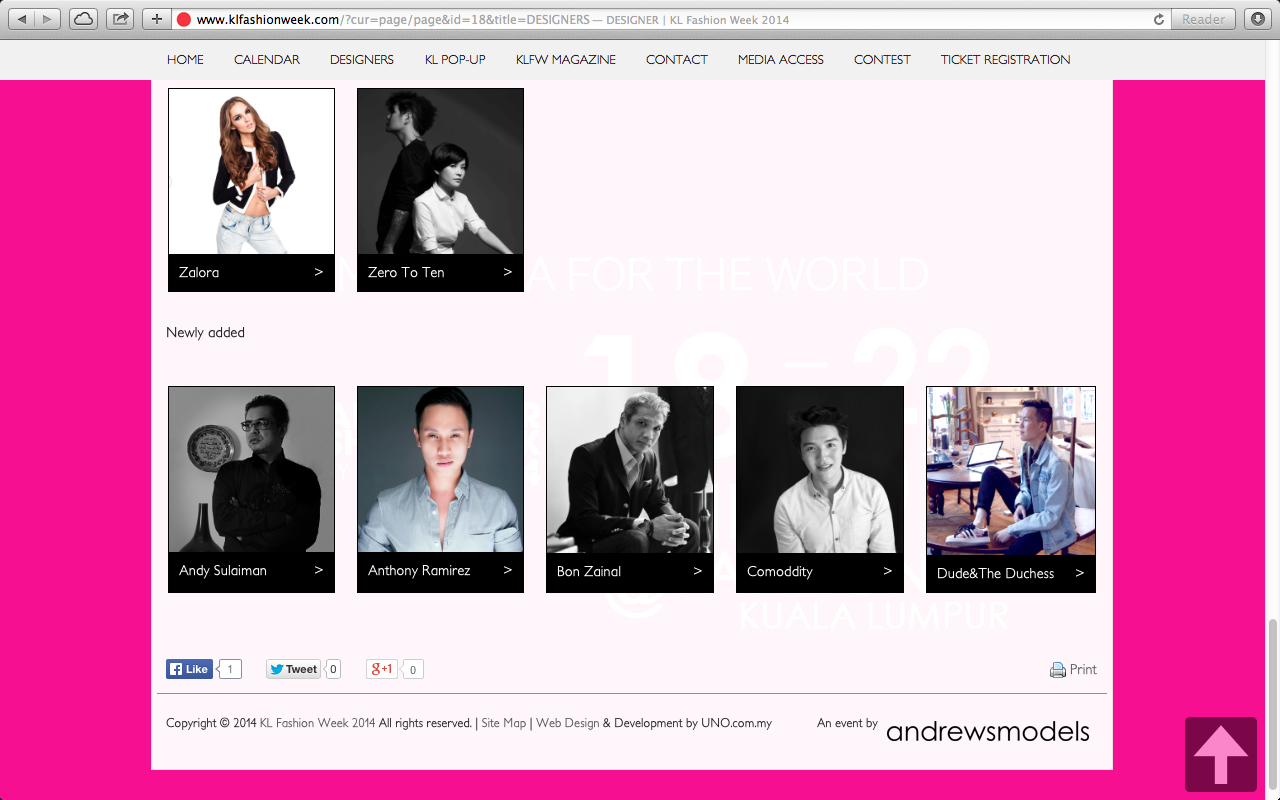Click the red site favicon
Image resolution: width=1280 pixels, height=800 pixels.
click(184, 19)
